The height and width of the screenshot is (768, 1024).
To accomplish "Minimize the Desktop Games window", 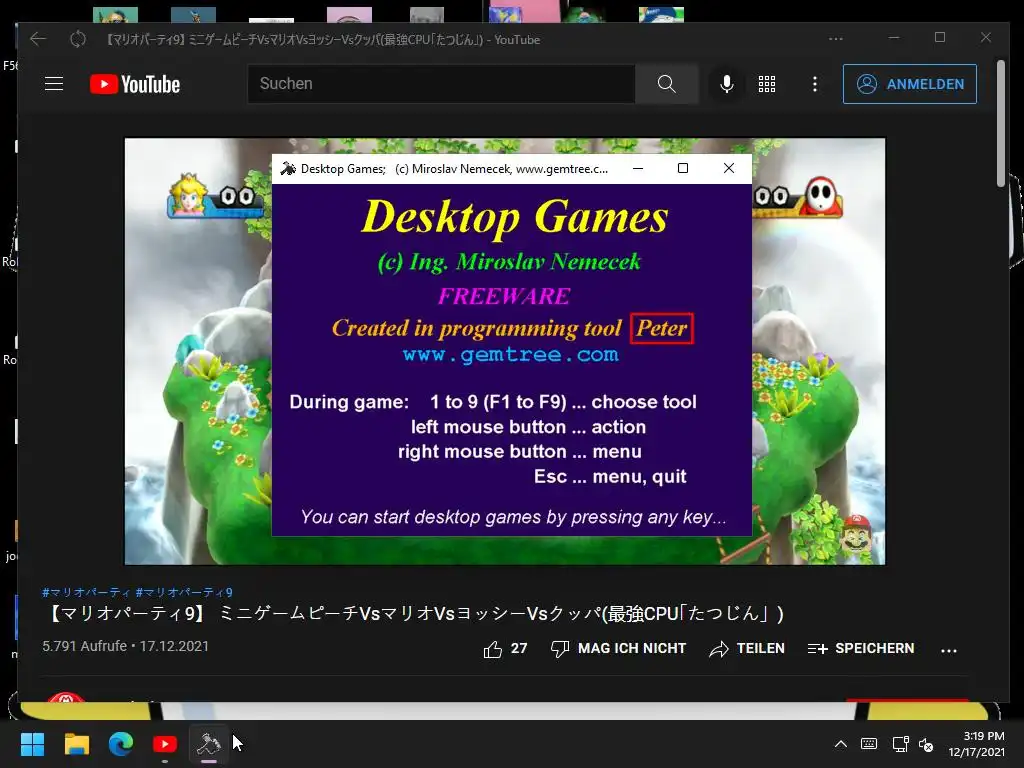I will [638, 168].
